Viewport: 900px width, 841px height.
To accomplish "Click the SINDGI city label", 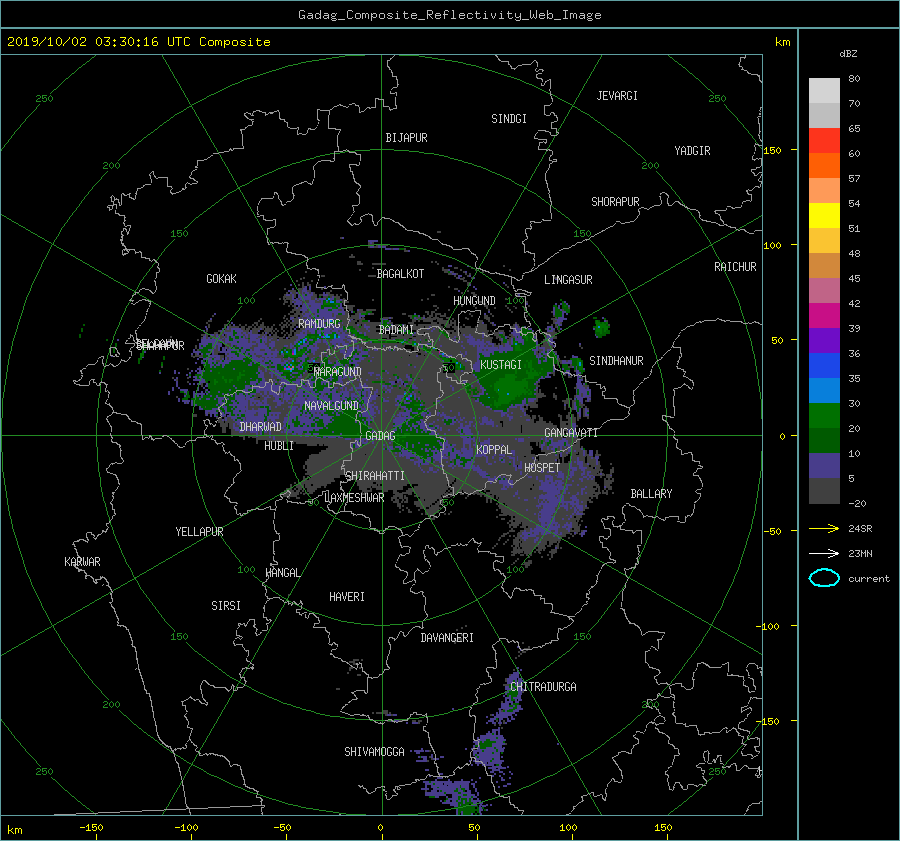I will (x=509, y=119).
